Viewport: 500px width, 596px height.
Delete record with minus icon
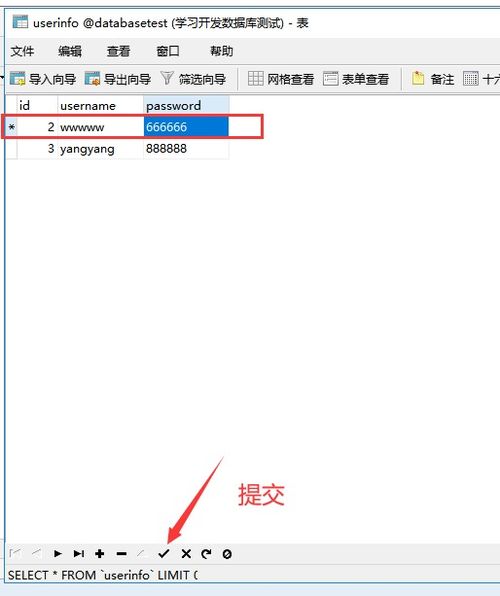point(122,554)
